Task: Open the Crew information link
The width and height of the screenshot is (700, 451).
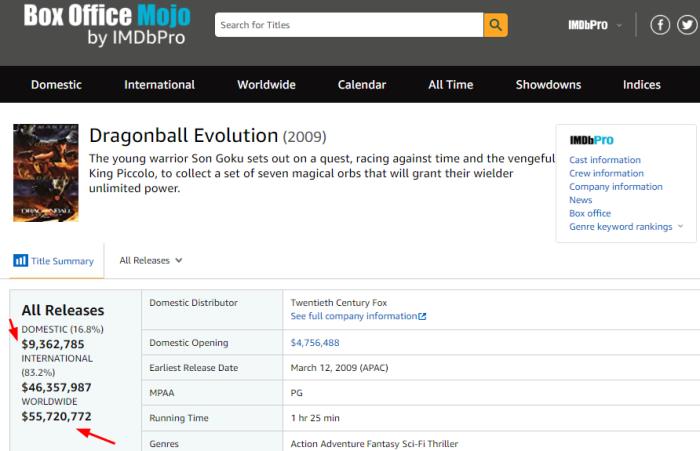Action: (606, 173)
